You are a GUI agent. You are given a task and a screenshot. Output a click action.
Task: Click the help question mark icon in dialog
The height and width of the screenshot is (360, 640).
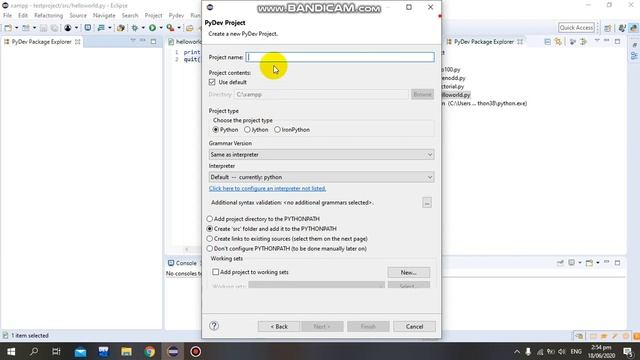(x=214, y=326)
